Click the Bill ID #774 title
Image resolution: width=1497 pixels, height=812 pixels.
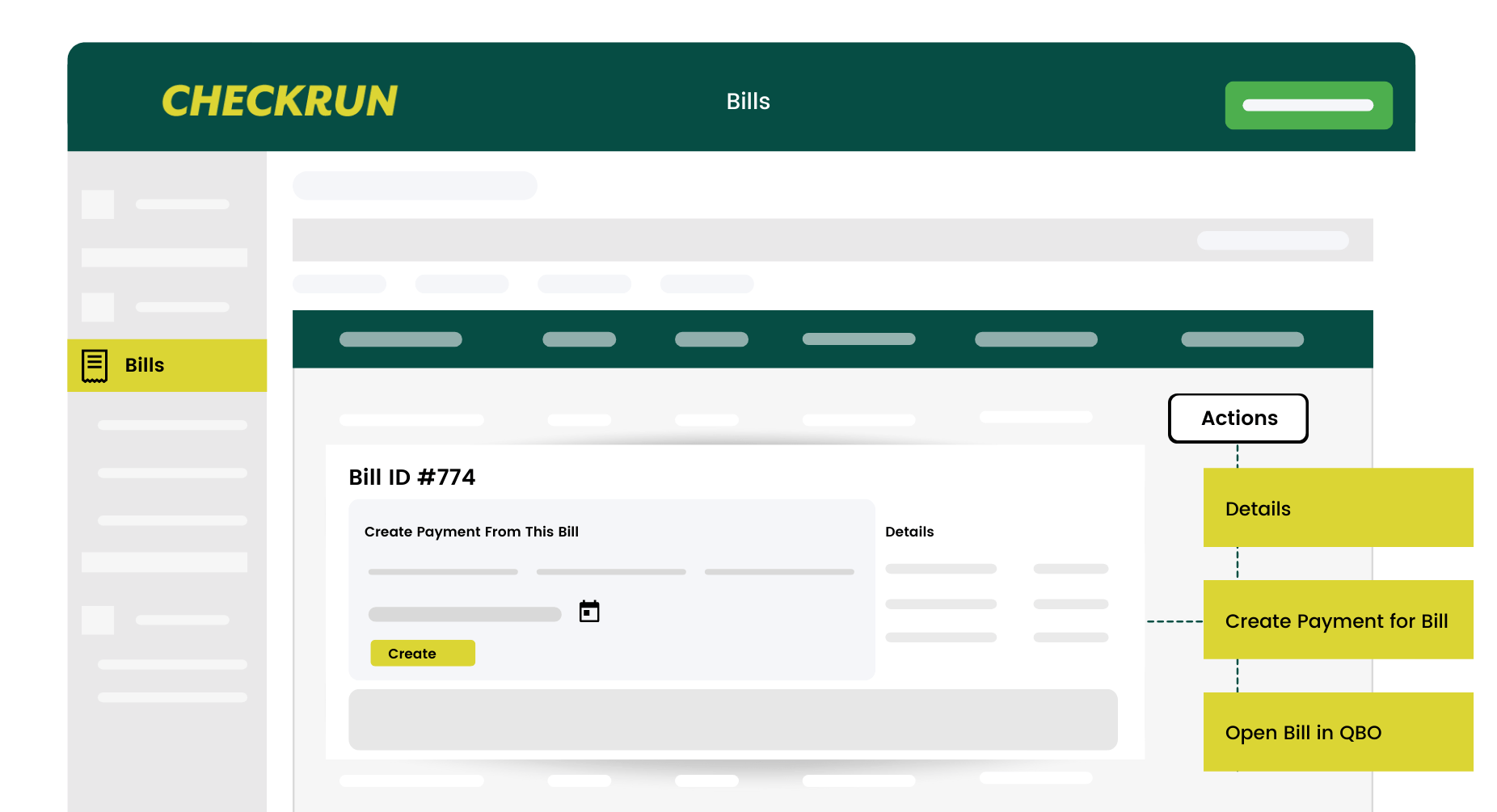pyautogui.click(x=411, y=478)
